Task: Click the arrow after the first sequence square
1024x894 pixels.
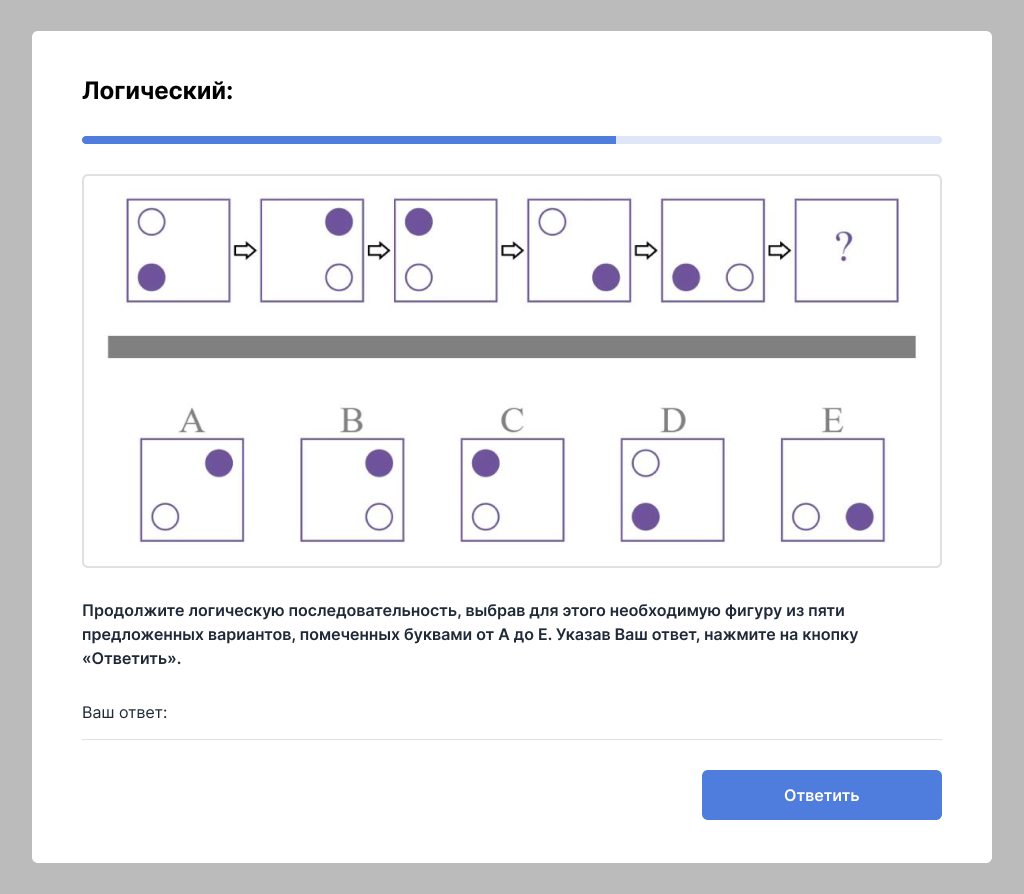Action: tap(245, 251)
